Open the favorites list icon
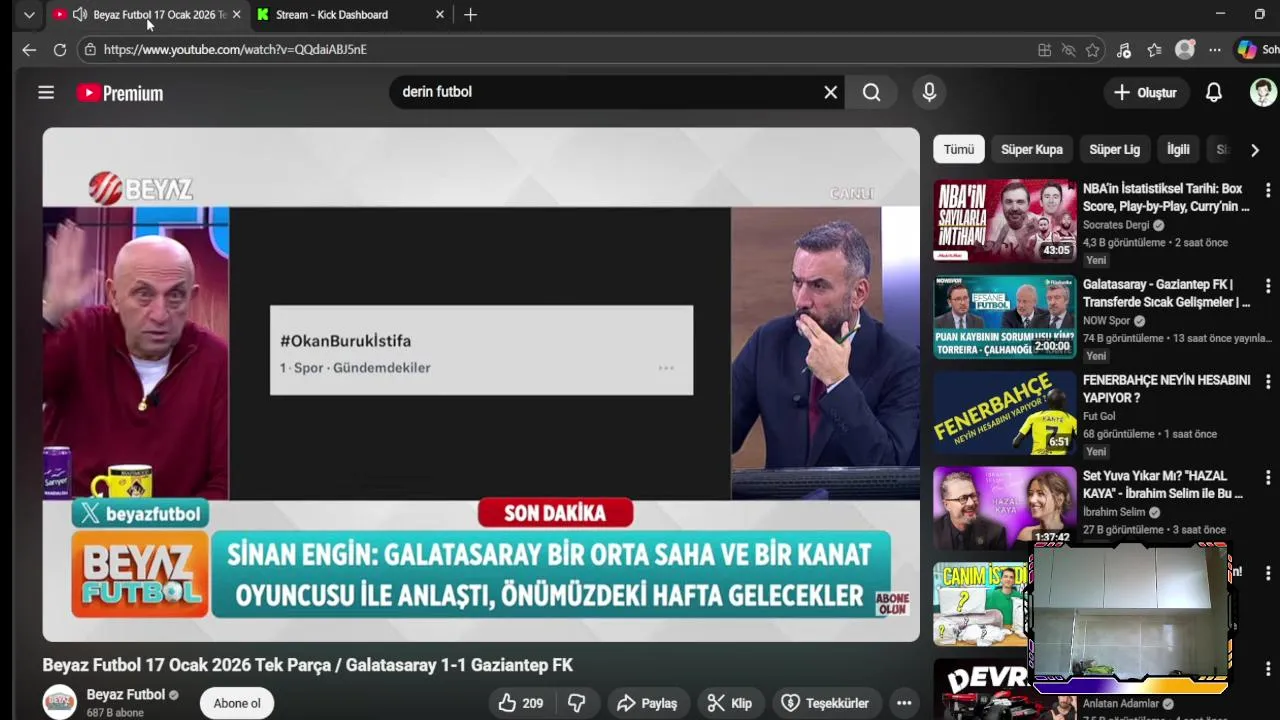The image size is (1280, 720). click(1154, 50)
